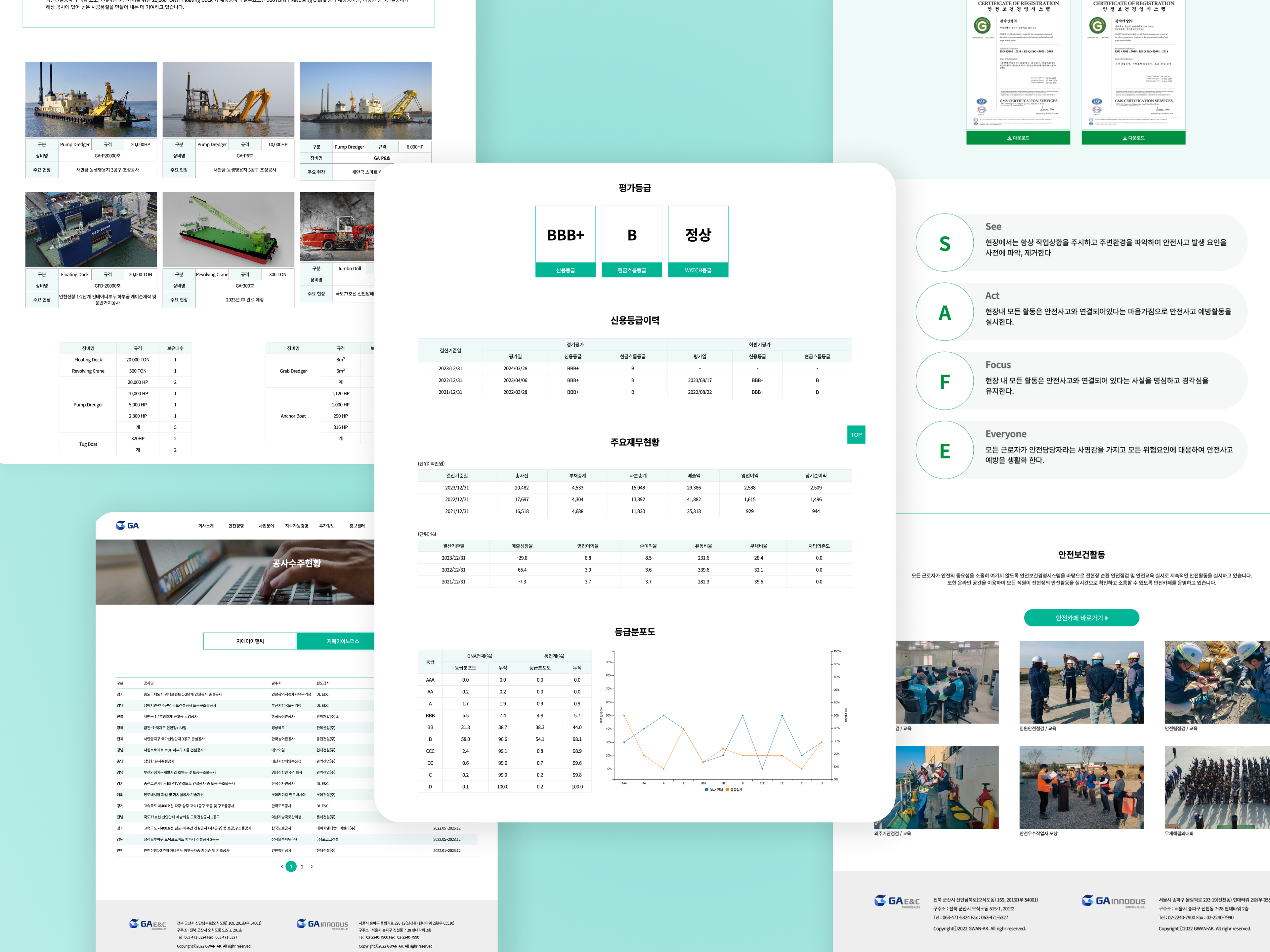The height and width of the screenshot is (952, 1270).
Task: Click the GA E&C footer logo, bottom left
Action: pos(148,924)
